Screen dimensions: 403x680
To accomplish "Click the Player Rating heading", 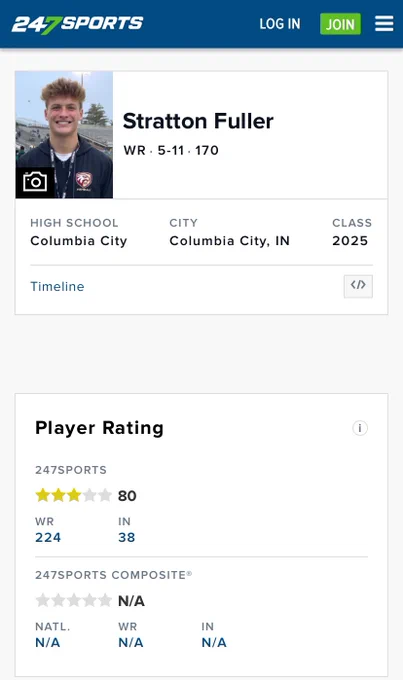I will [99, 428].
